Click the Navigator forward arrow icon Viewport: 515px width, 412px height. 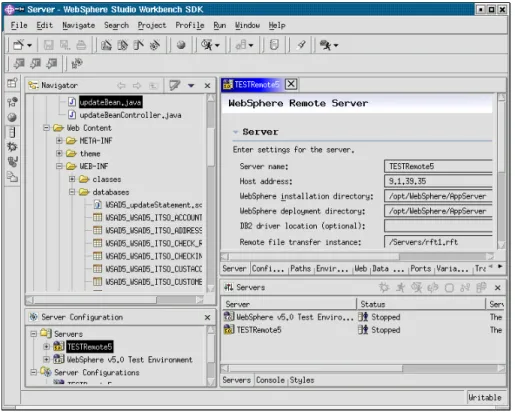pos(137,86)
